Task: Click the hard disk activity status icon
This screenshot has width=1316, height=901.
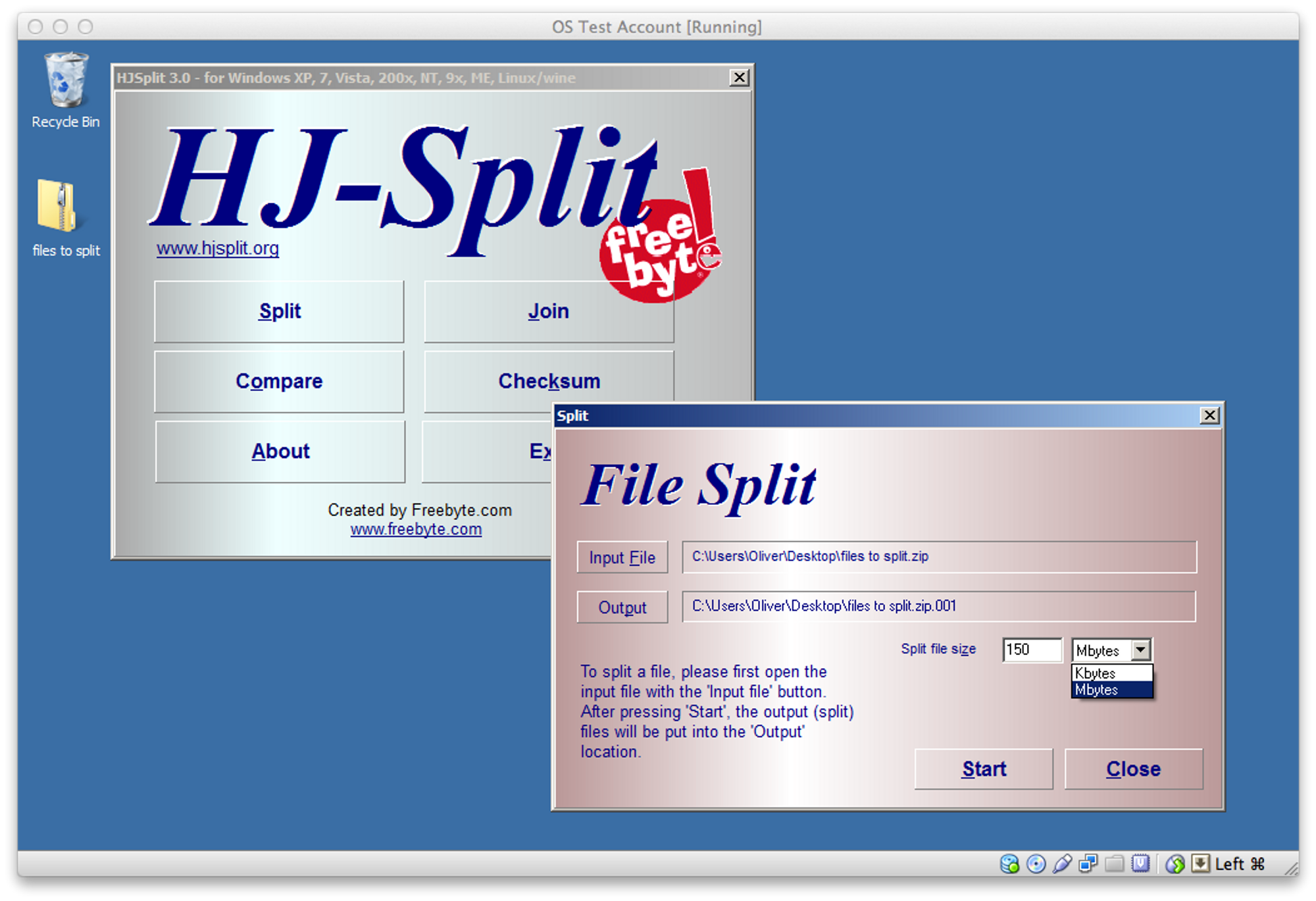Action: 1009,863
